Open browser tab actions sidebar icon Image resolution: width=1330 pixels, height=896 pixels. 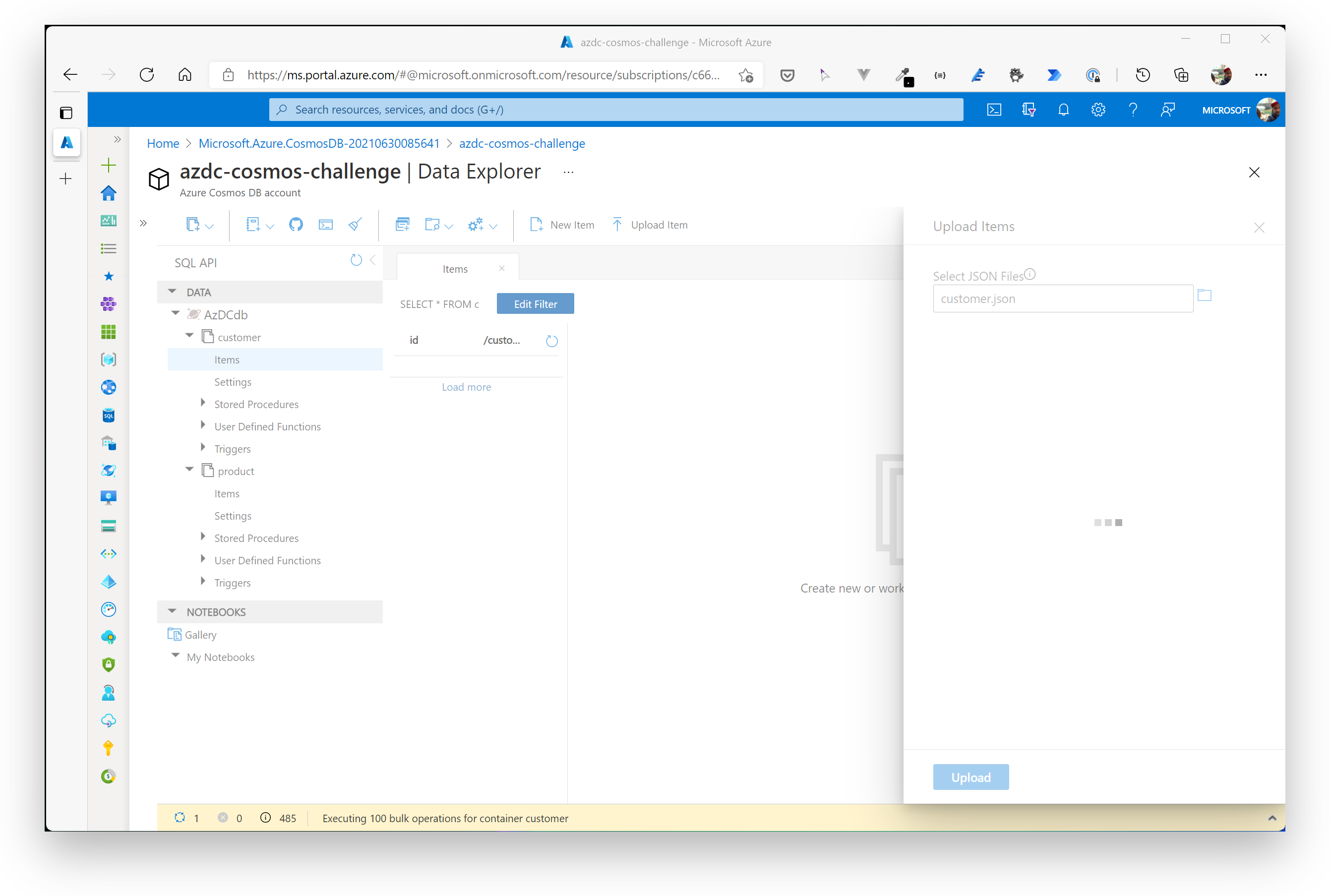pyautogui.click(x=66, y=113)
